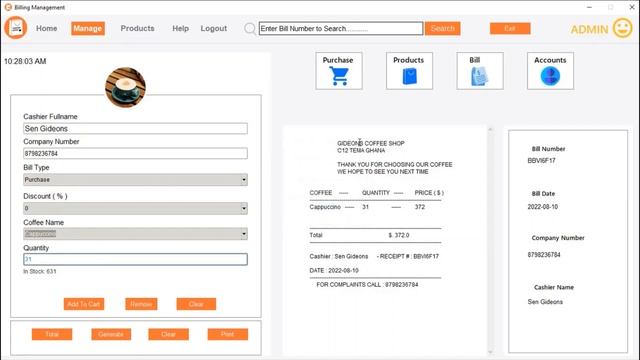Click the magnifier icon beside the search box

[x=250, y=29]
